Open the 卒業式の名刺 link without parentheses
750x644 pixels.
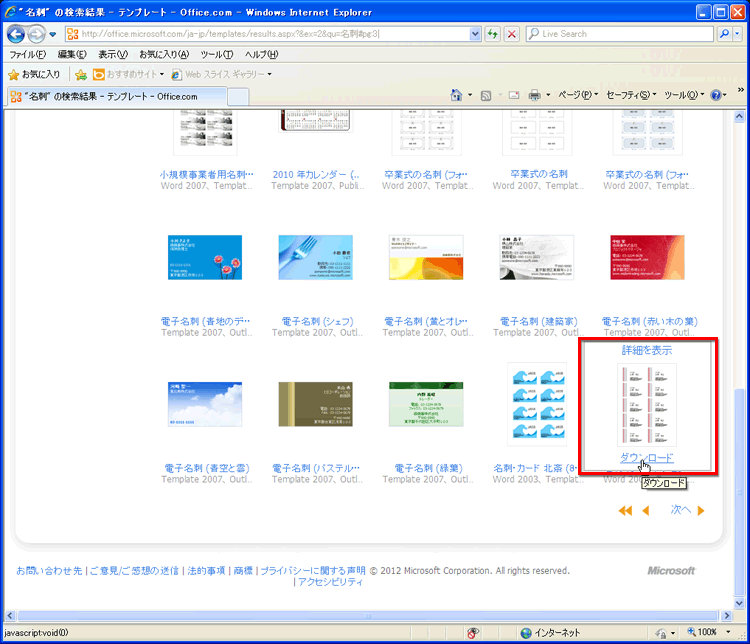pyautogui.click(x=539, y=174)
